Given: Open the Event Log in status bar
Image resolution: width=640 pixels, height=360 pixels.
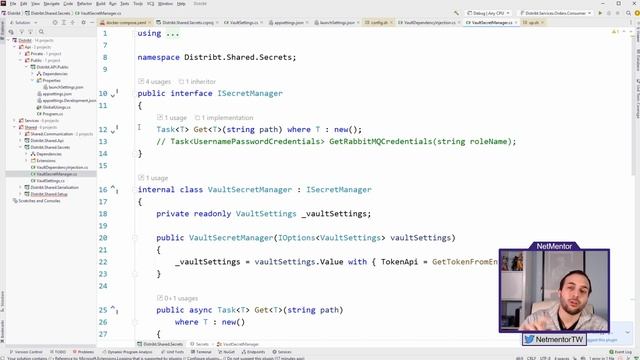Looking at the screenshot, I should [x=620, y=352].
